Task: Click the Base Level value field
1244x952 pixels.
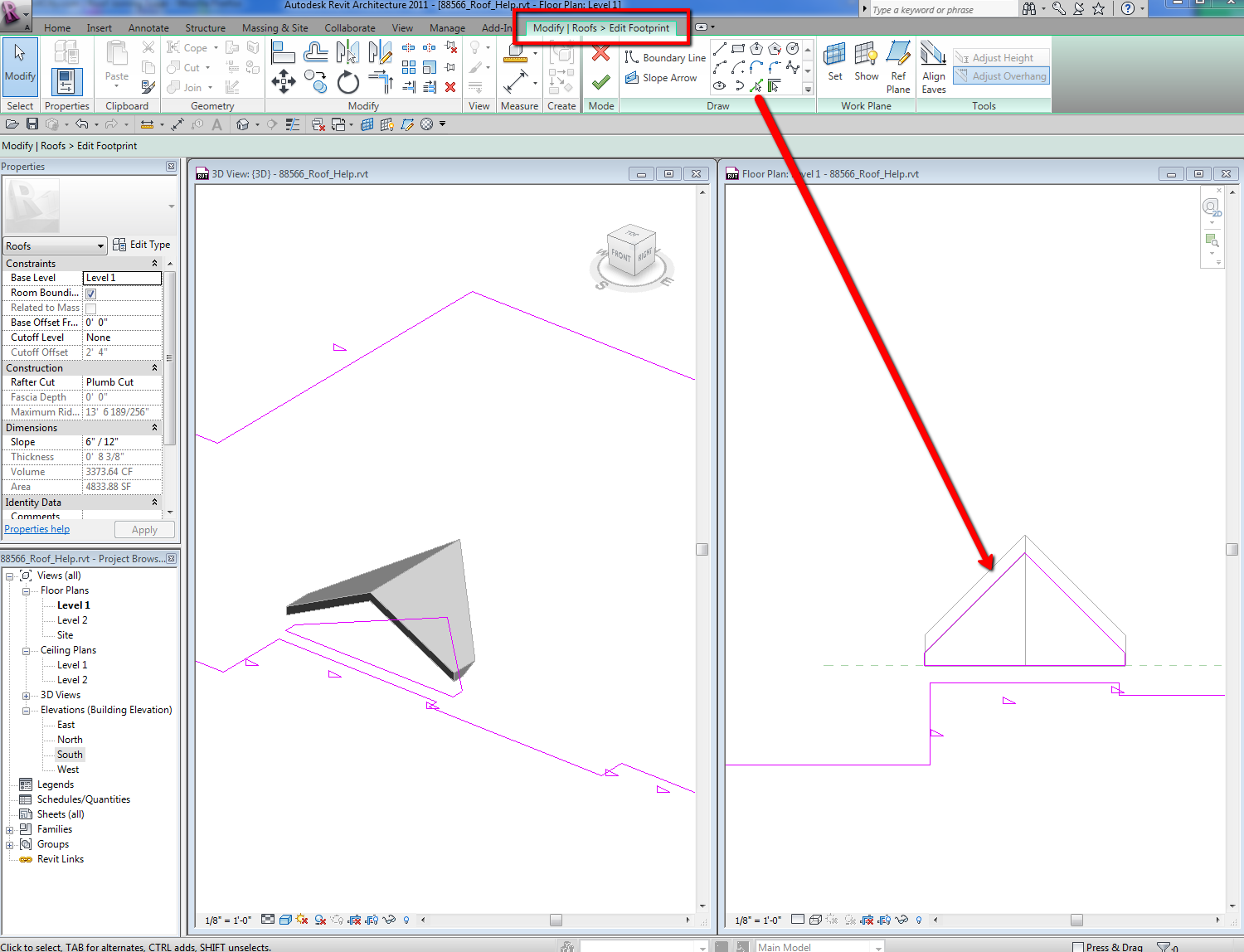Action: point(122,278)
